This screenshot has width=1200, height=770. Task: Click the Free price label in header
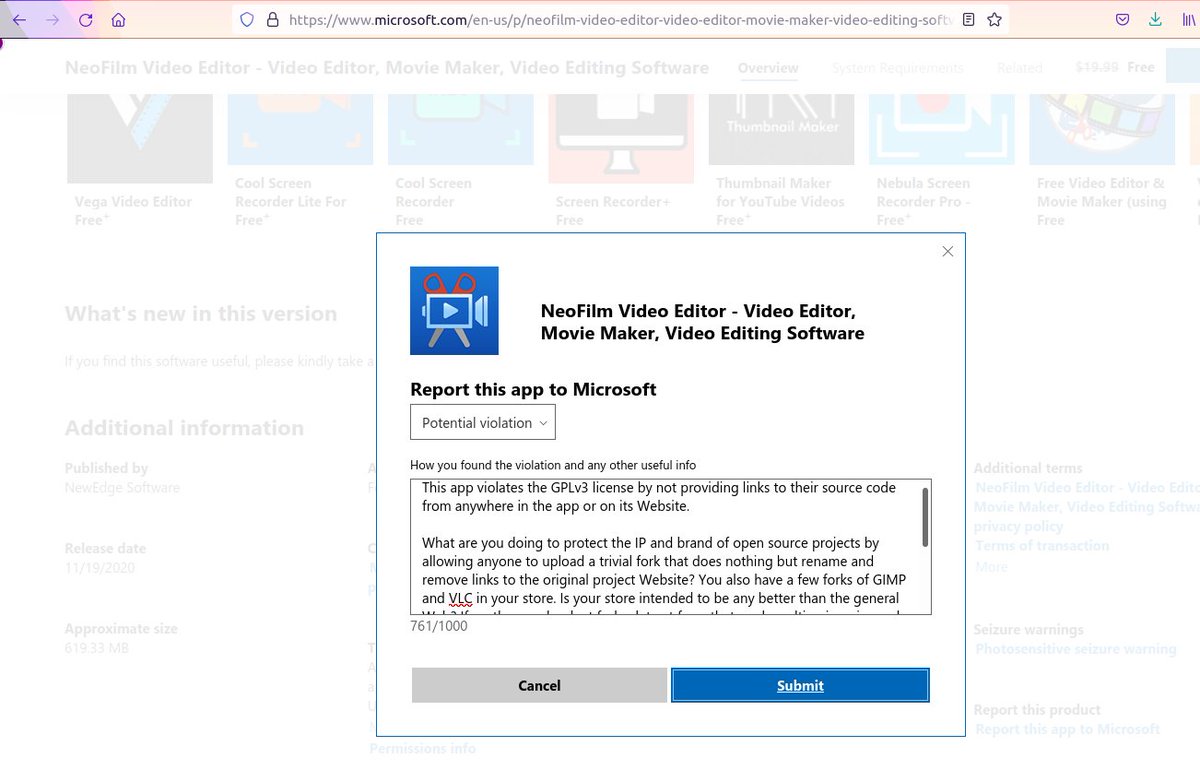point(1140,67)
